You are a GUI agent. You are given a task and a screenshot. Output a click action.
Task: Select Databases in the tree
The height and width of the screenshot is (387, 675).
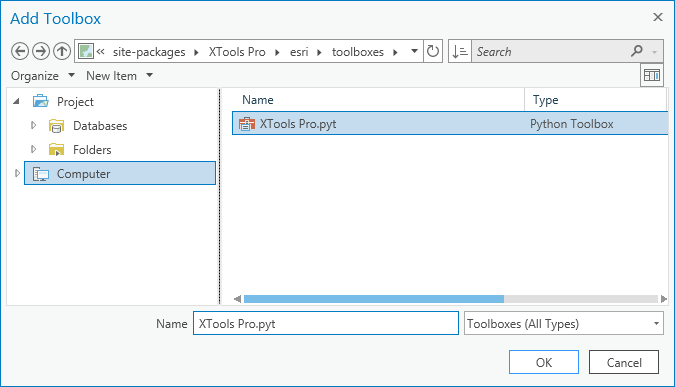click(x=100, y=126)
